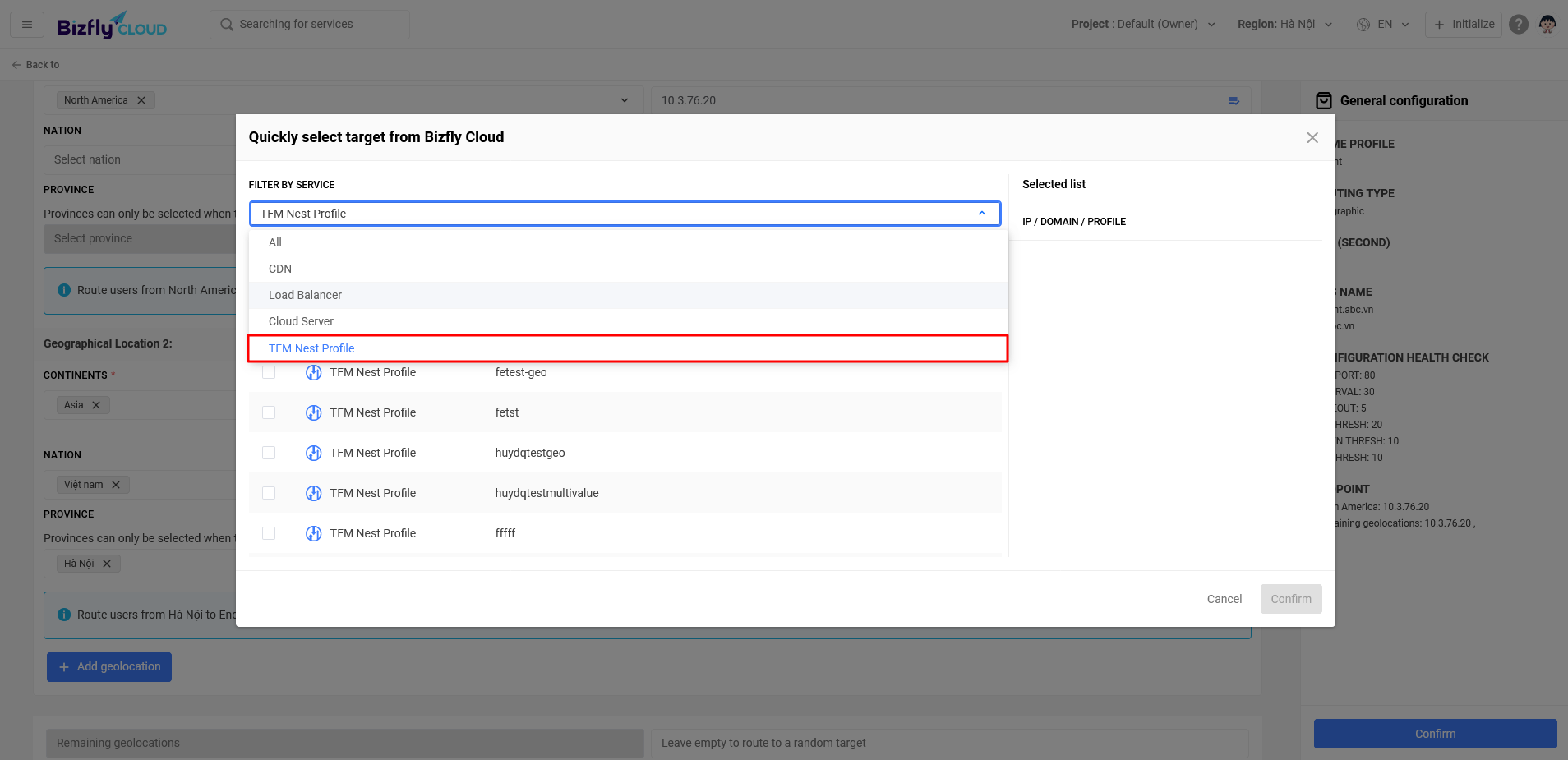Click the back arrow icon
Image resolution: width=1568 pixels, height=760 pixels.
(x=16, y=65)
